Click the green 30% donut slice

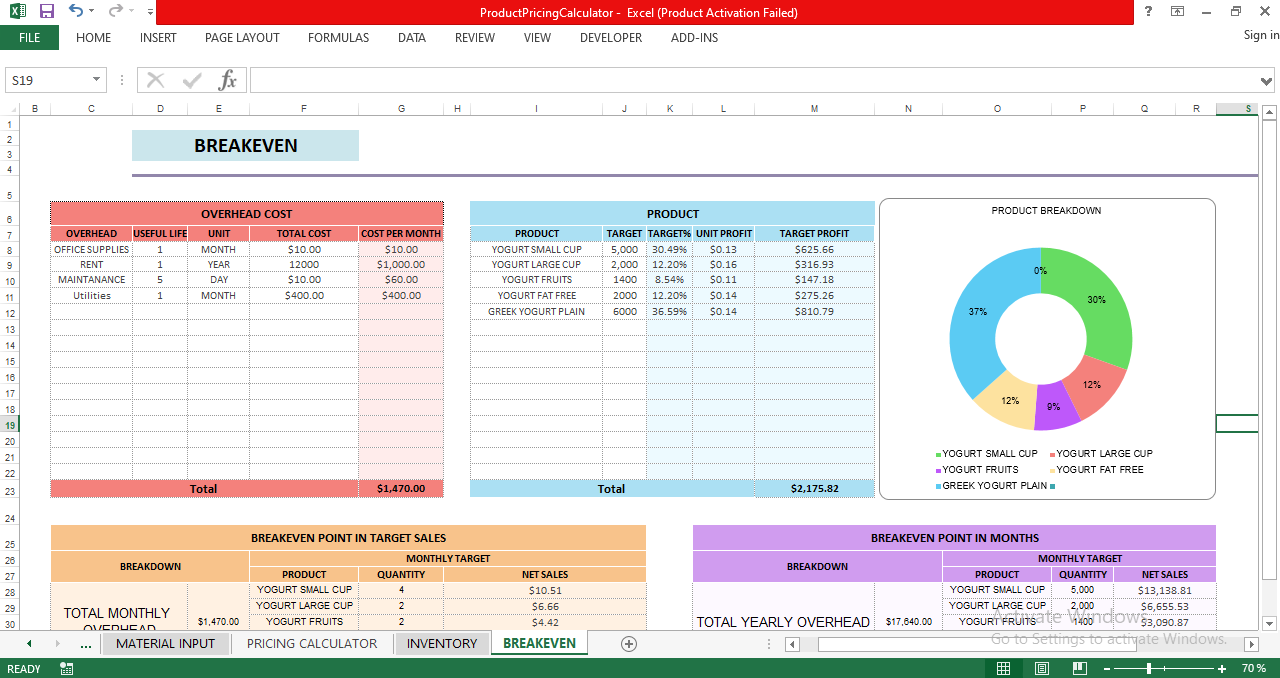point(1097,300)
